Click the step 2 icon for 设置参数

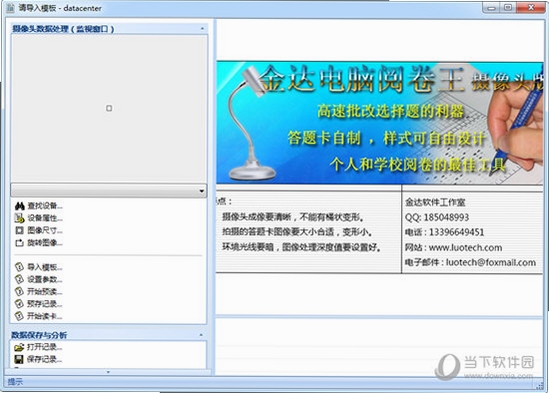[19, 280]
